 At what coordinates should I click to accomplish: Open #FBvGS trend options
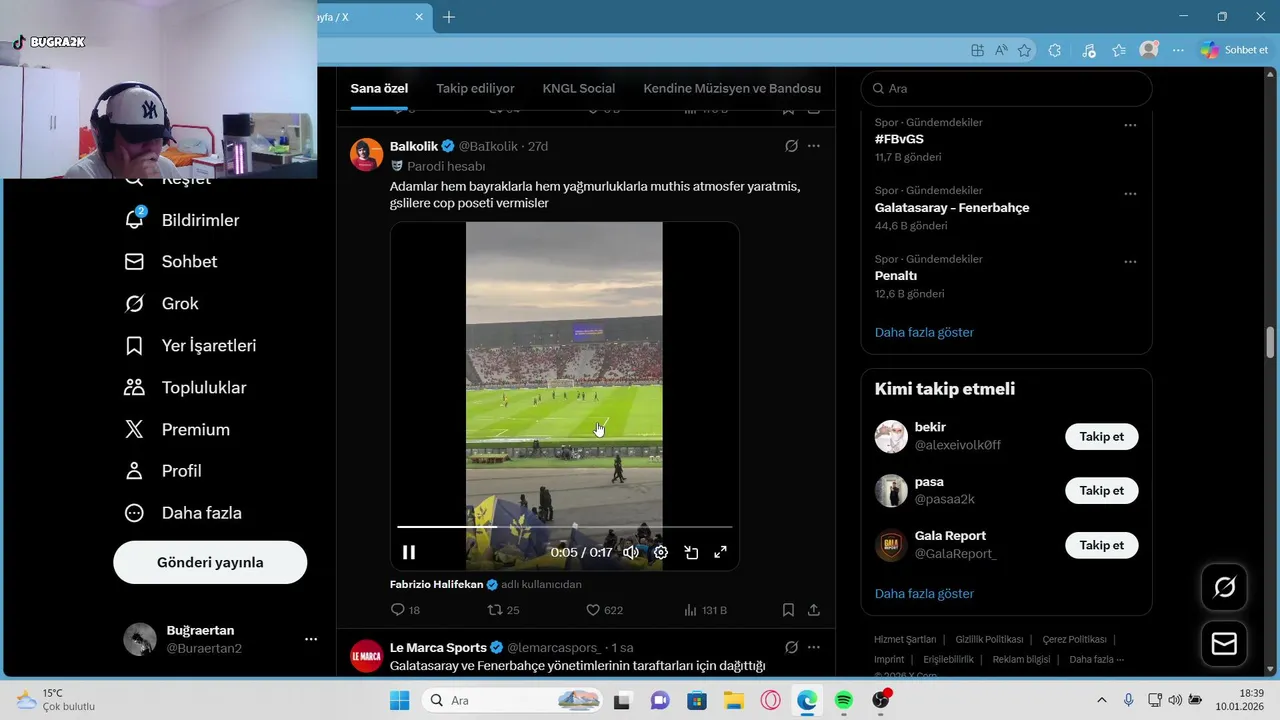(1130, 125)
